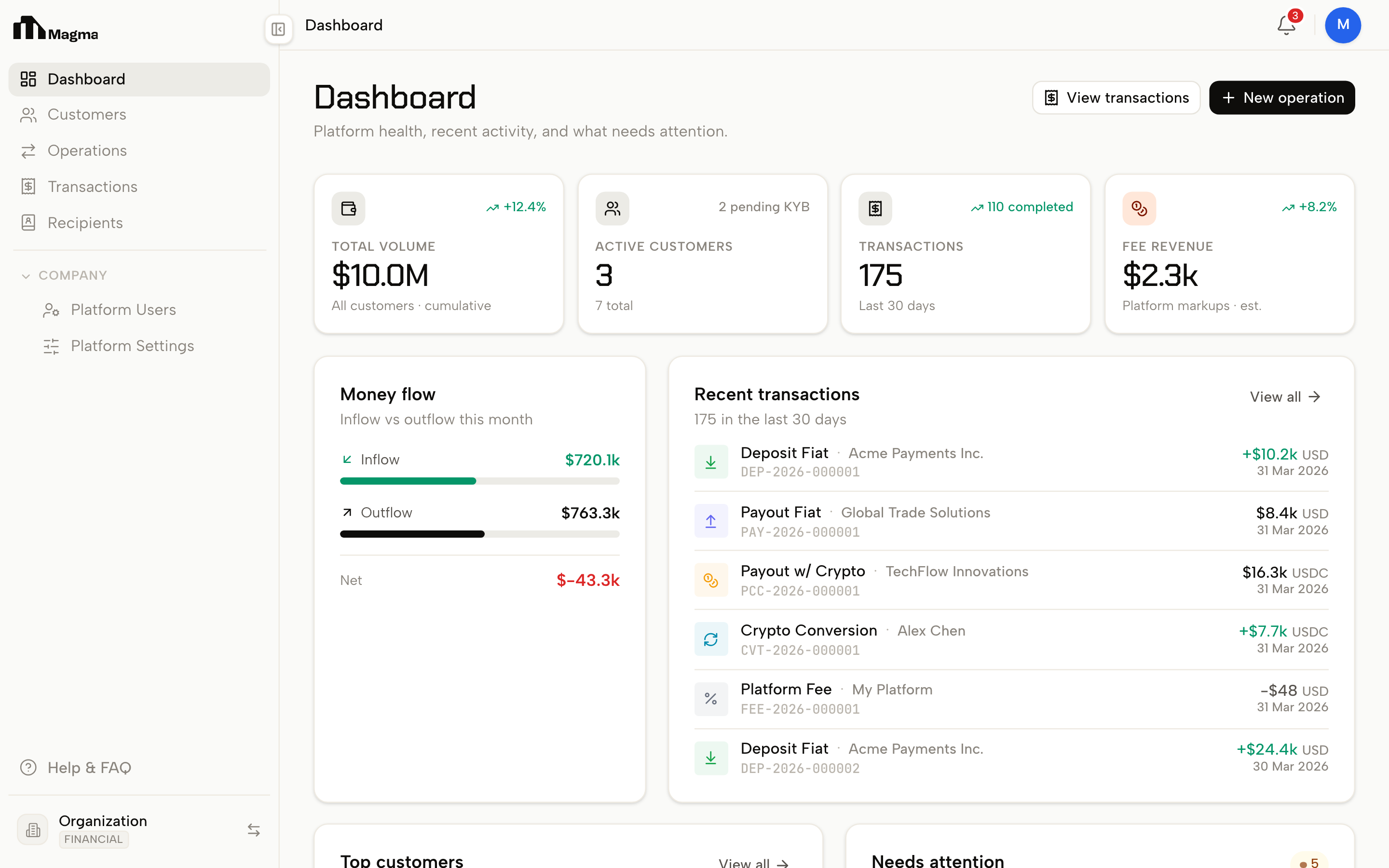Image resolution: width=1389 pixels, height=868 pixels.
Task: Navigate to Transactions in sidebar
Action: click(x=139, y=187)
